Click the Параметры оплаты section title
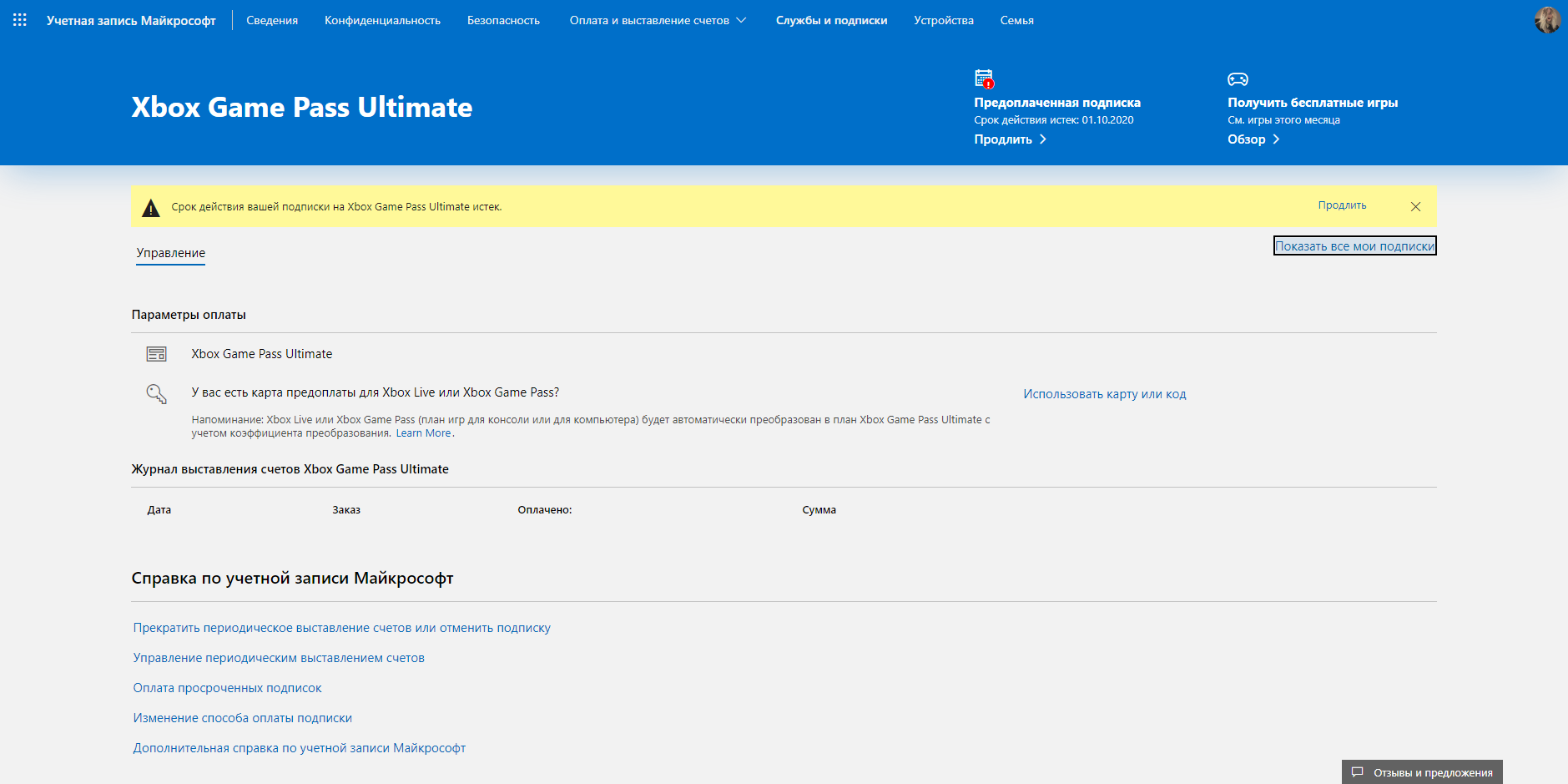 click(x=189, y=315)
